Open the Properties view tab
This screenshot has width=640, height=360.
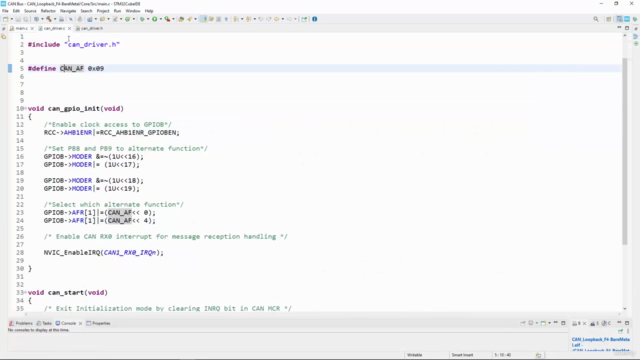pyautogui.click(x=98, y=323)
